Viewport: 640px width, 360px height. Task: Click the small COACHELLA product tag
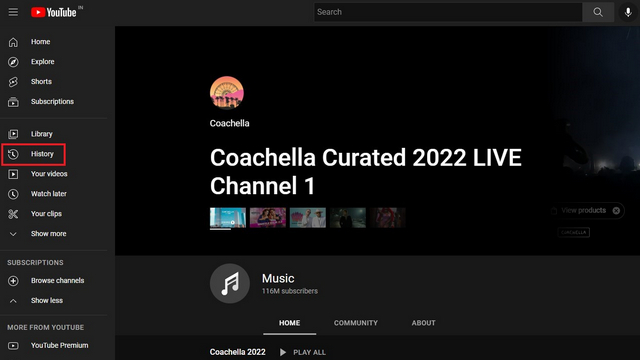click(573, 232)
